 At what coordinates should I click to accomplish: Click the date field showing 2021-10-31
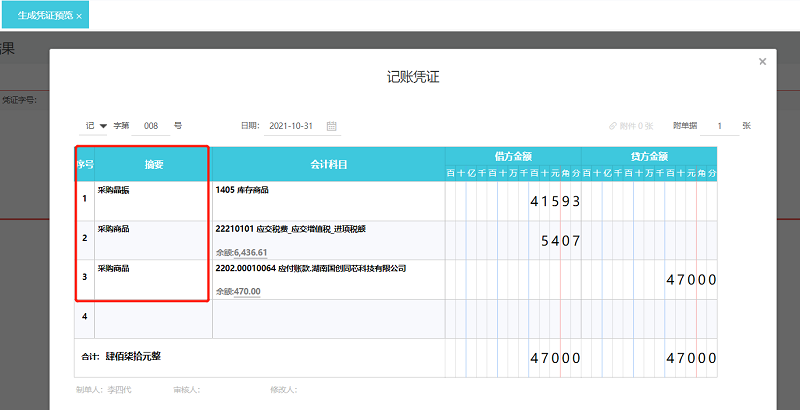pos(292,127)
